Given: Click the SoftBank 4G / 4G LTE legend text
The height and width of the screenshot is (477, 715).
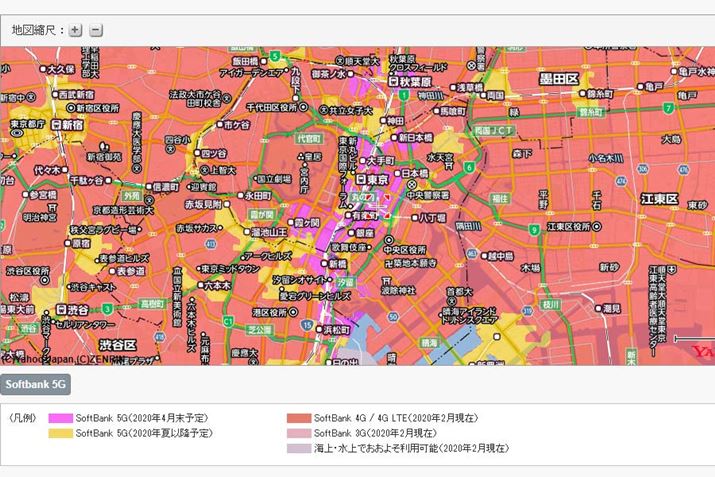Looking at the screenshot, I should pyautogui.click(x=396, y=418).
